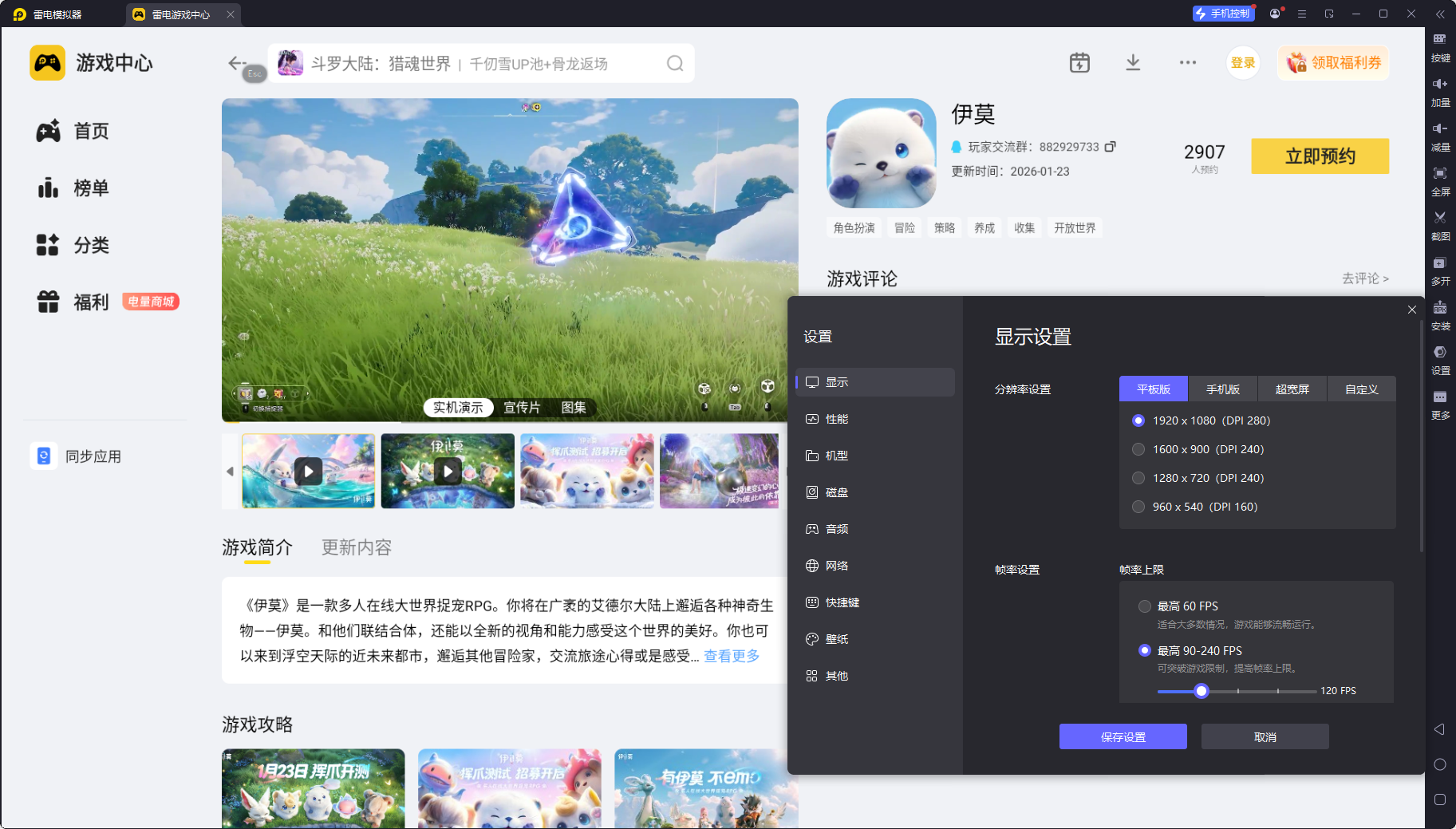The width and height of the screenshot is (1456, 829).
Task: Click the 领取福利券 coupon button
Action: (1334, 62)
